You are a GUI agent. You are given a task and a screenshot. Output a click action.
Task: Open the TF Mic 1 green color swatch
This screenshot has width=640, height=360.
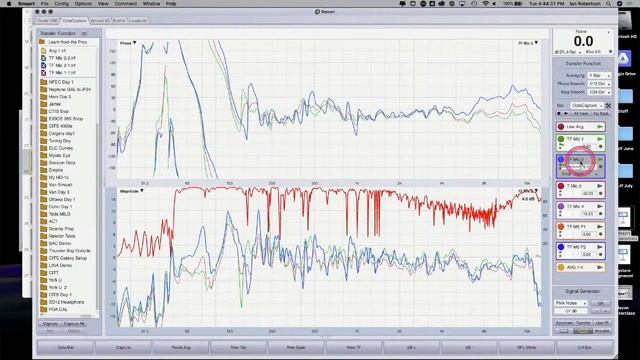pyautogui.click(x=561, y=139)
